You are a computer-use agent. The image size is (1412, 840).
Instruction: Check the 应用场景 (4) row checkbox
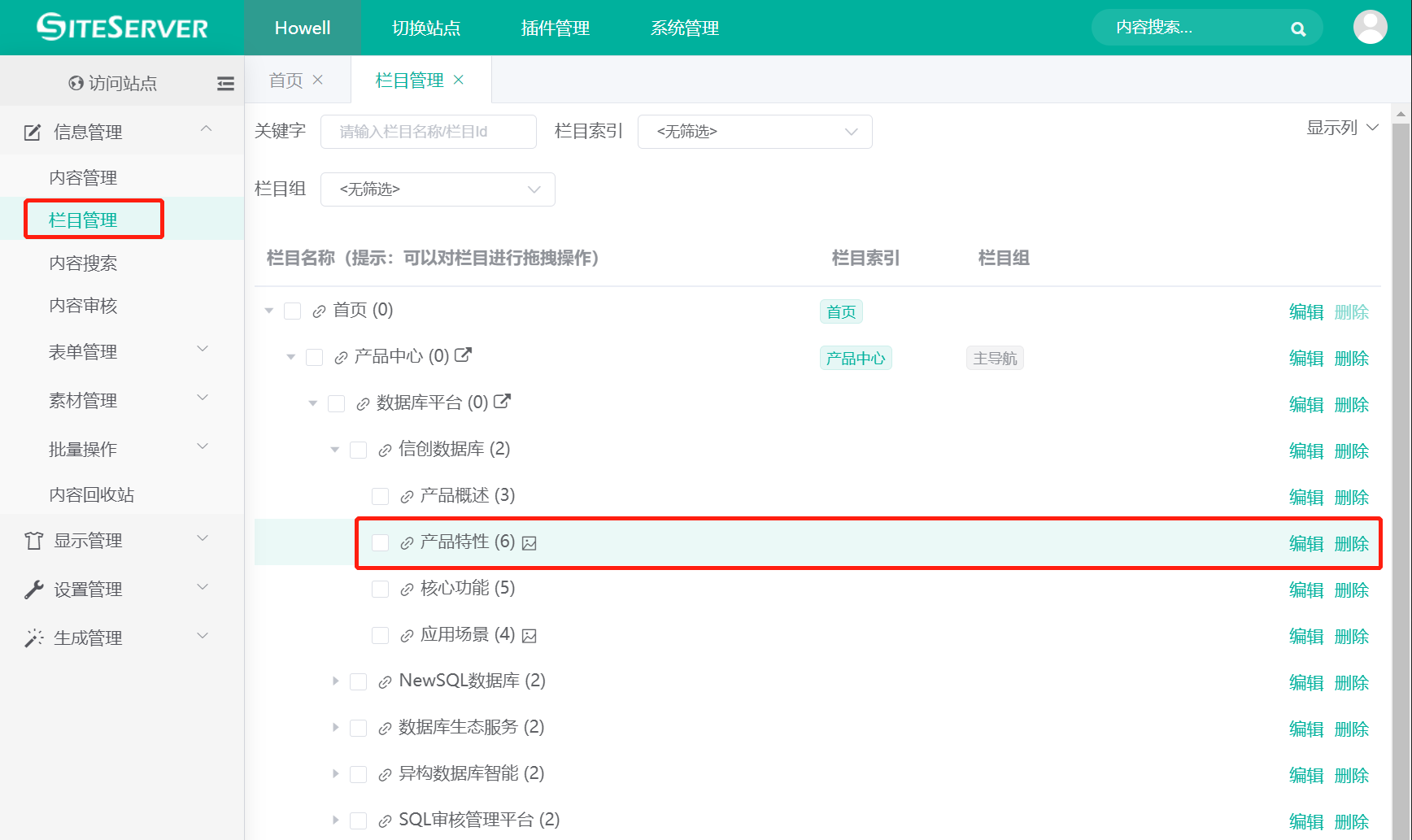381,636
